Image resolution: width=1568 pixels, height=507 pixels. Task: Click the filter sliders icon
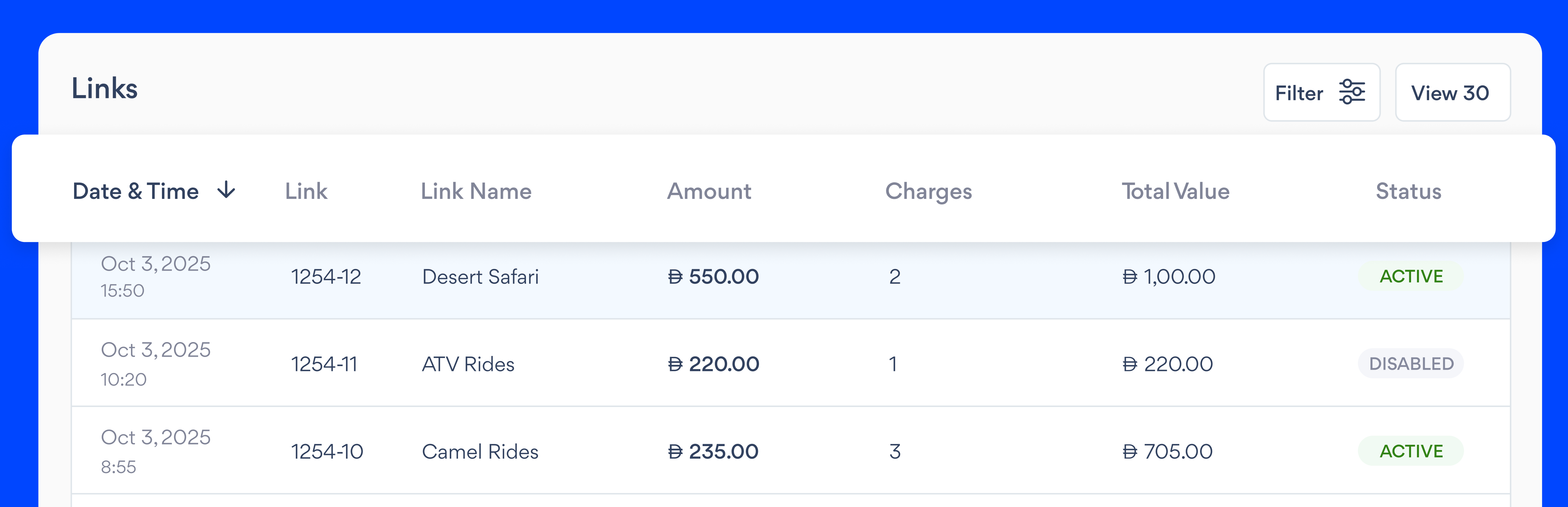pyautogui.click(x=1352, y=93)
